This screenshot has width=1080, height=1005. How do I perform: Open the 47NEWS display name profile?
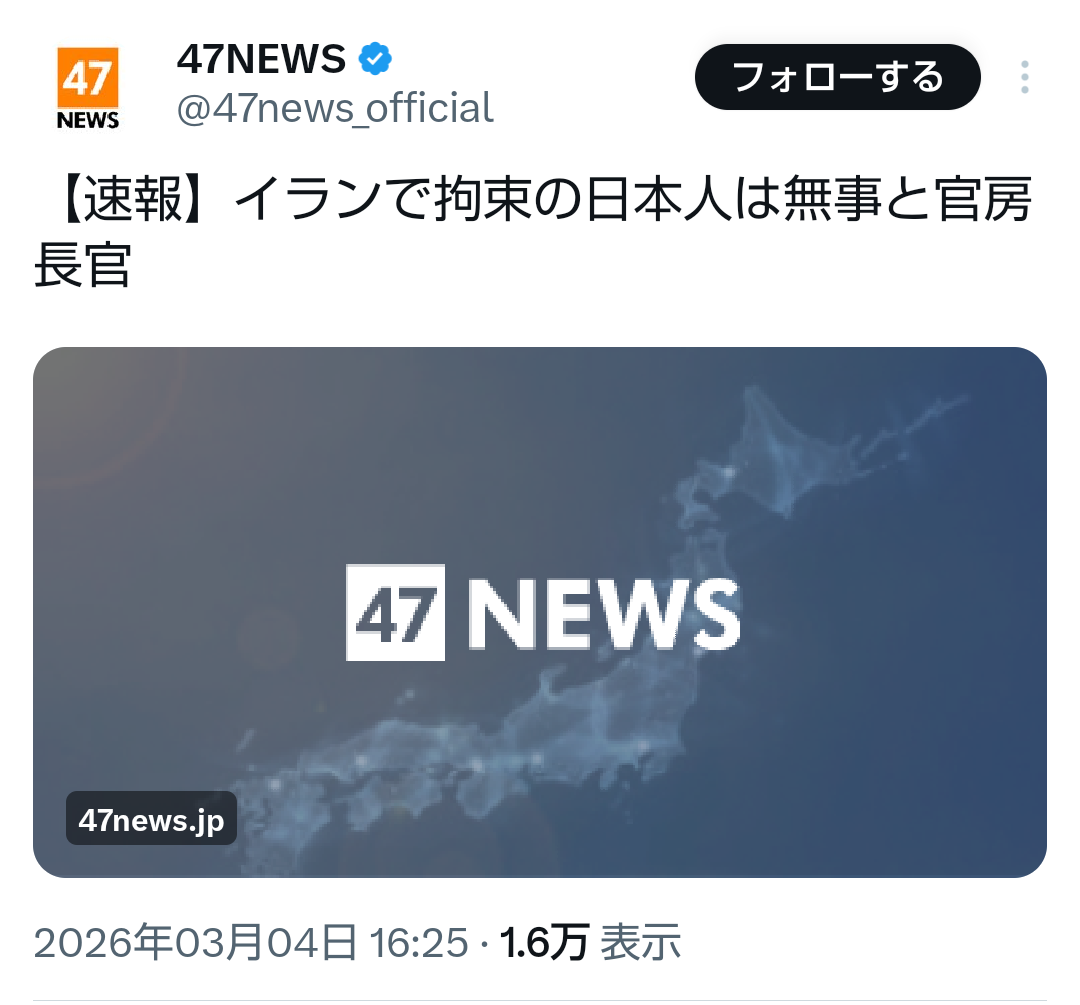[x=262, y=59]
